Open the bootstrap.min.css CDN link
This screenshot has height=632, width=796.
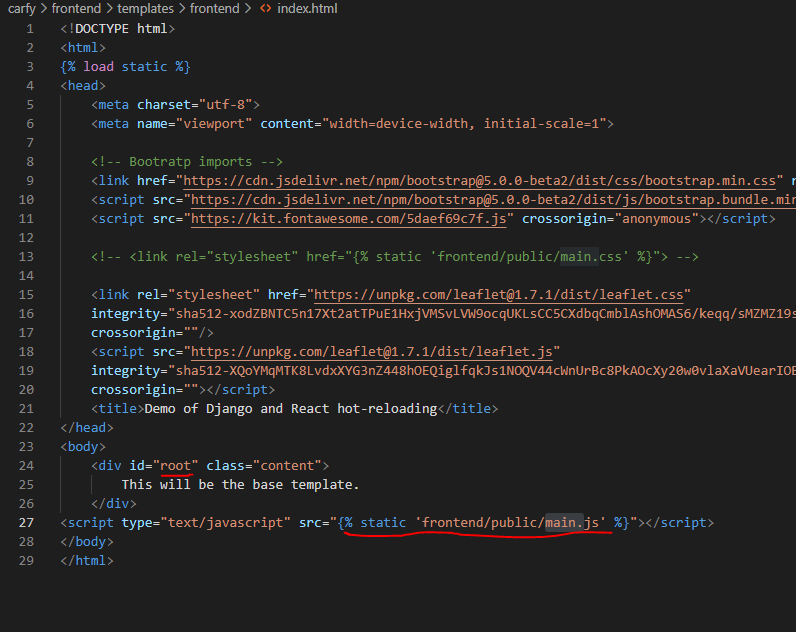pyautogui.click(x=479, y=181)
